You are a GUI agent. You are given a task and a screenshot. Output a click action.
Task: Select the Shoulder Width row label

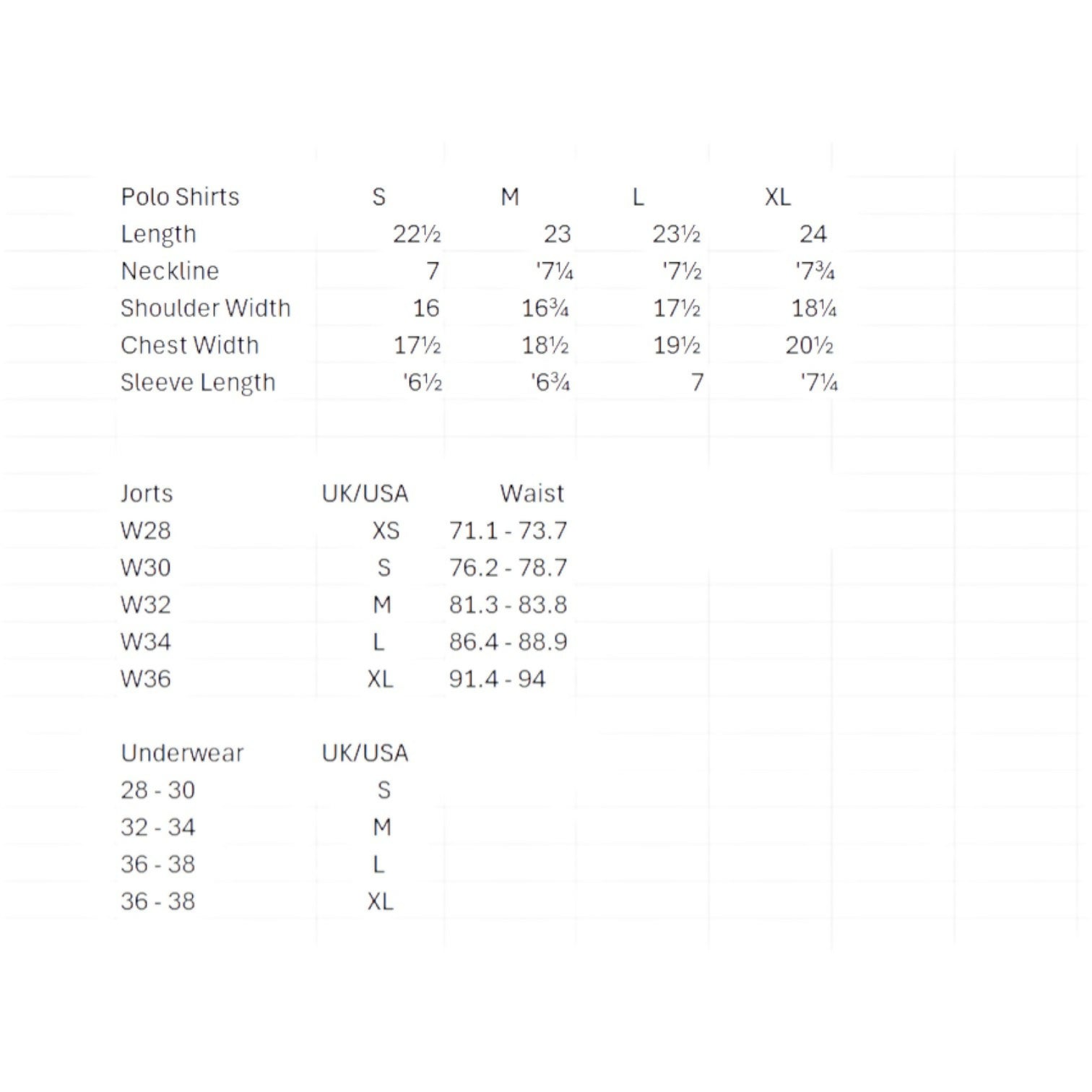(205, 308)
